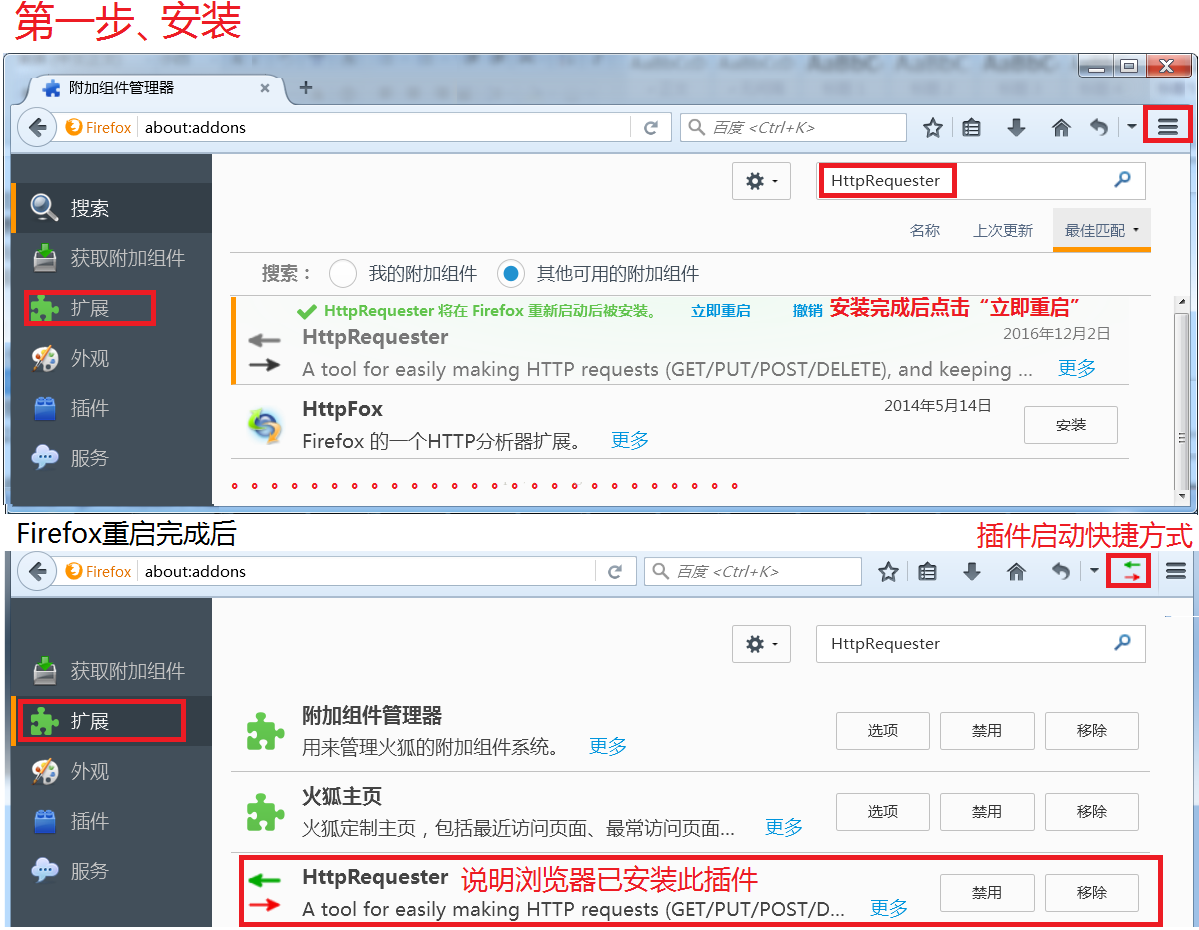1199x930 pixels.
Task: Select 扩展 in the upper sidebar
Action: tap(112, 307)
